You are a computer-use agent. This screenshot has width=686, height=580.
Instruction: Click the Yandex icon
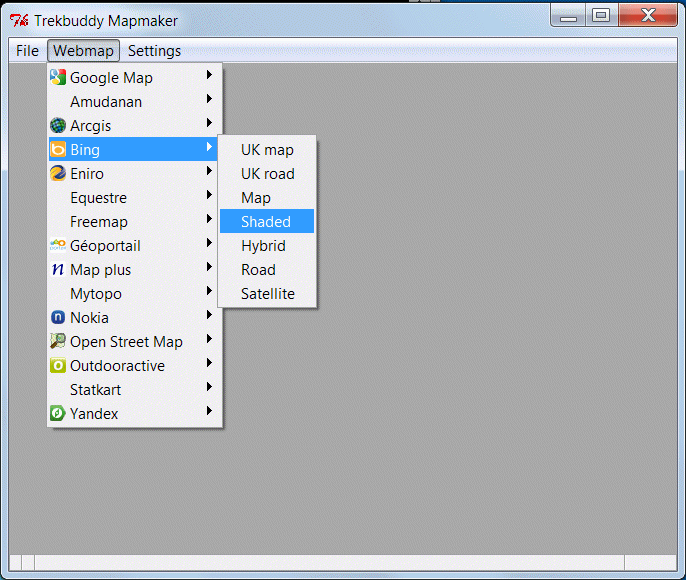point(58,414)
